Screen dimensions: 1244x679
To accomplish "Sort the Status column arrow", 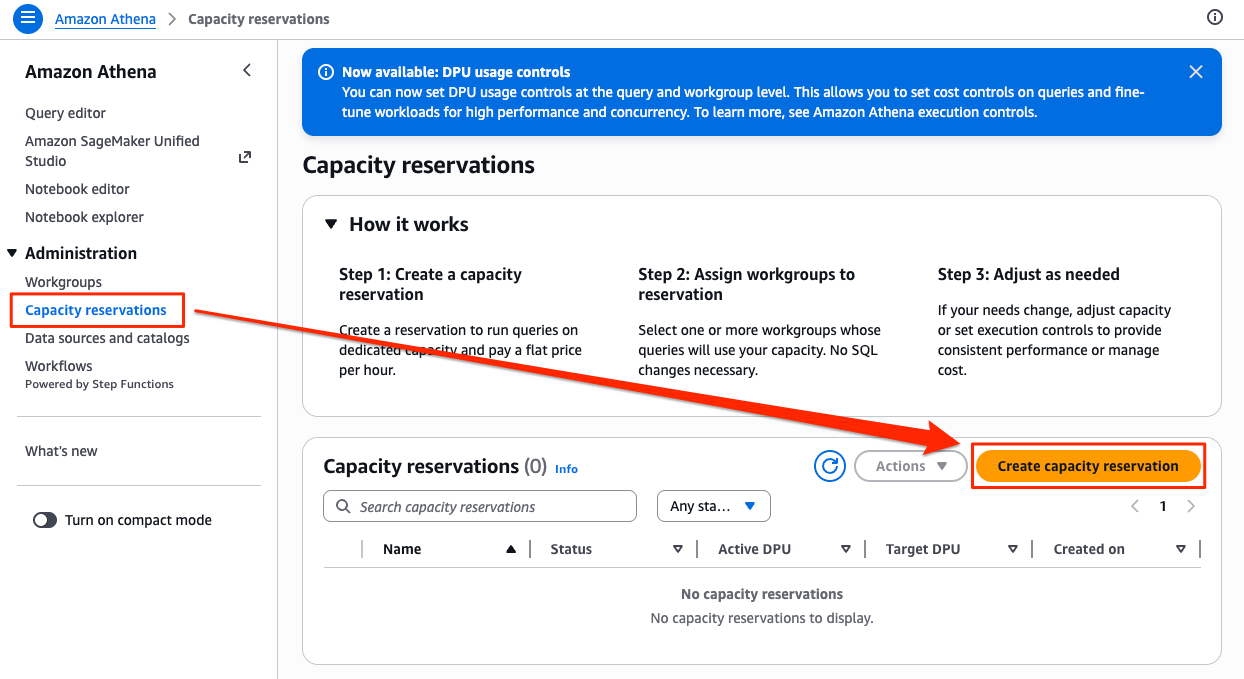I will point(678,549).
